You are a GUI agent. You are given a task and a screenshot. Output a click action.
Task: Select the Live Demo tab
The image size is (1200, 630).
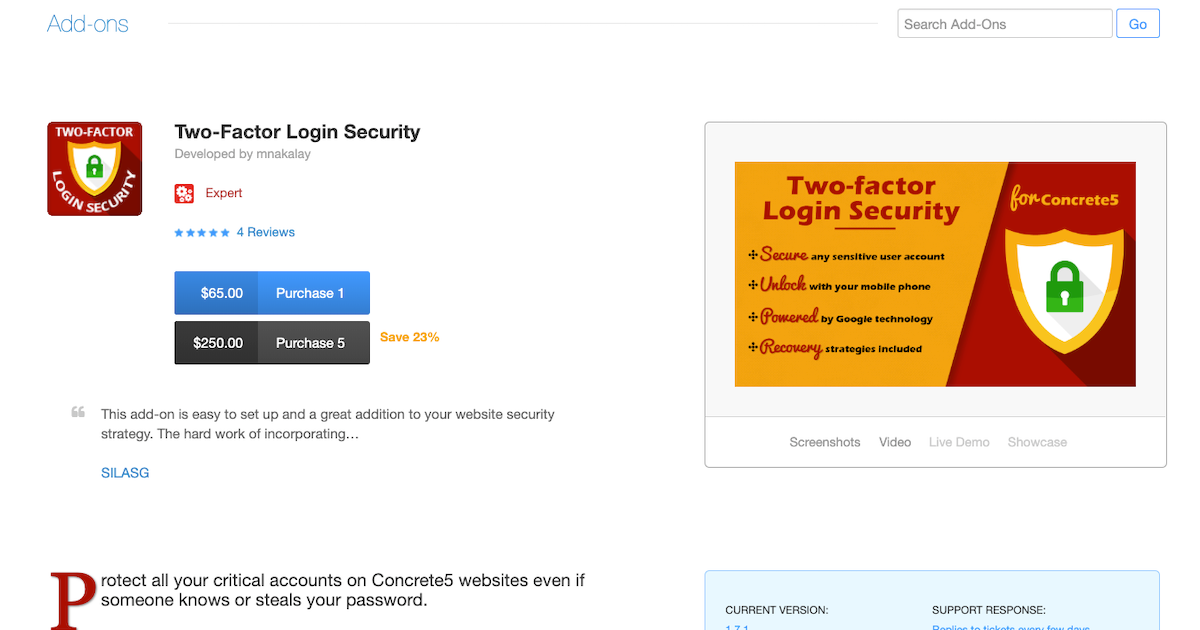(959, 442)
